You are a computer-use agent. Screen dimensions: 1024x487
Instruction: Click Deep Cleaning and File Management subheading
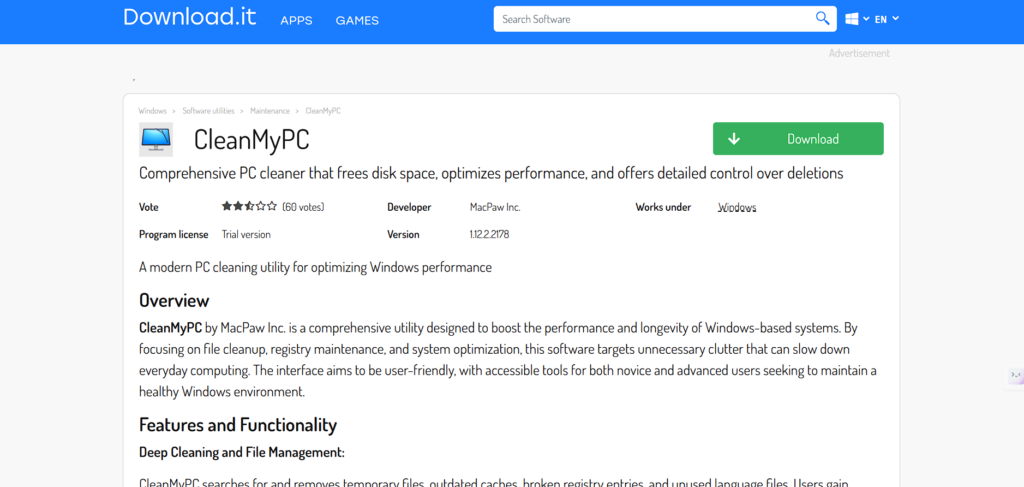pyautogui.click(x=242, y=452)
